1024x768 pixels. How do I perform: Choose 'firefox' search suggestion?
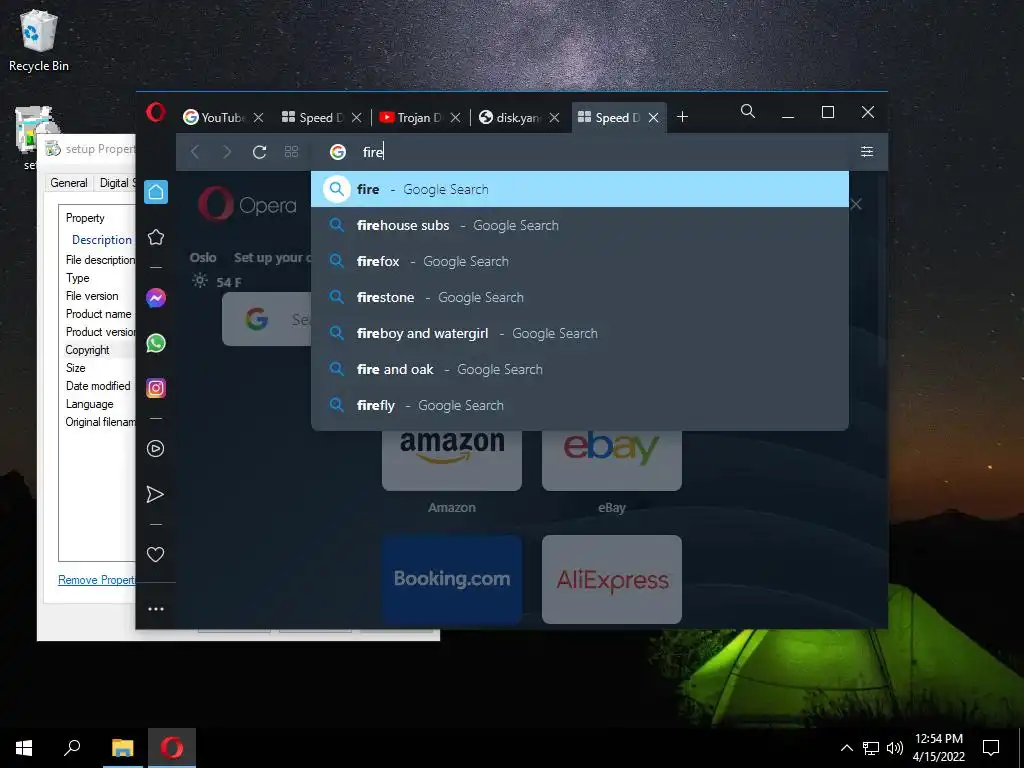coord(580,261)
